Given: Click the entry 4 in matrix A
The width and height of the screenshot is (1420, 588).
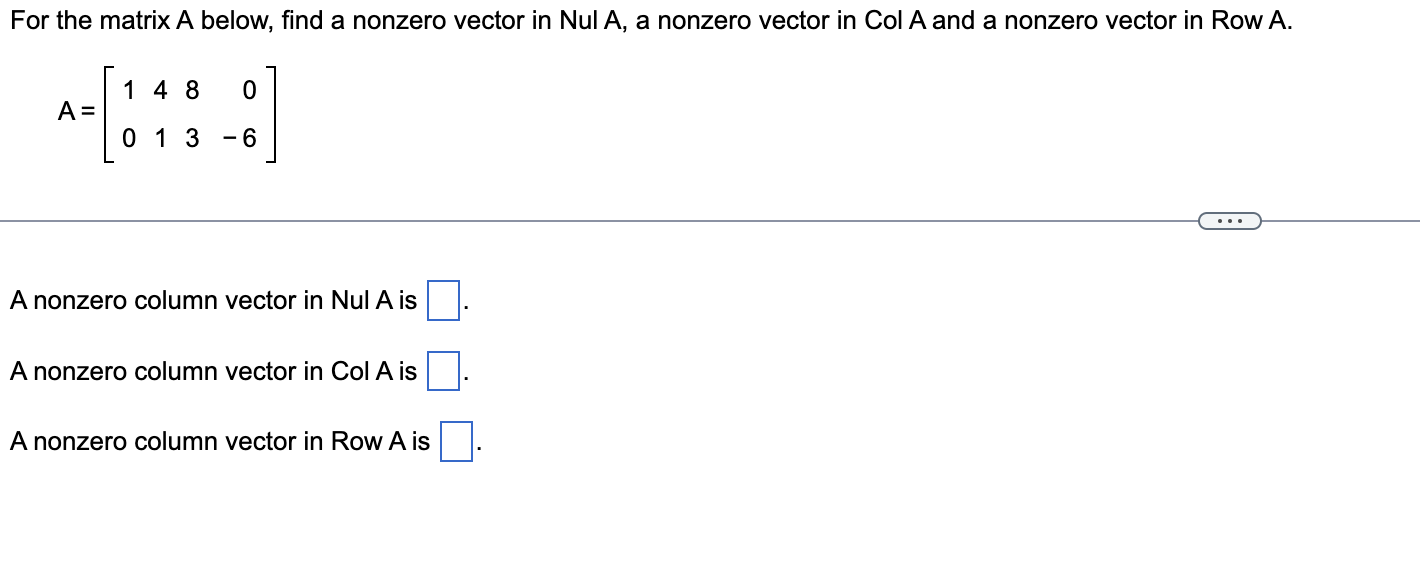Looking at the screenshot, I should click(x=159, y=90).
